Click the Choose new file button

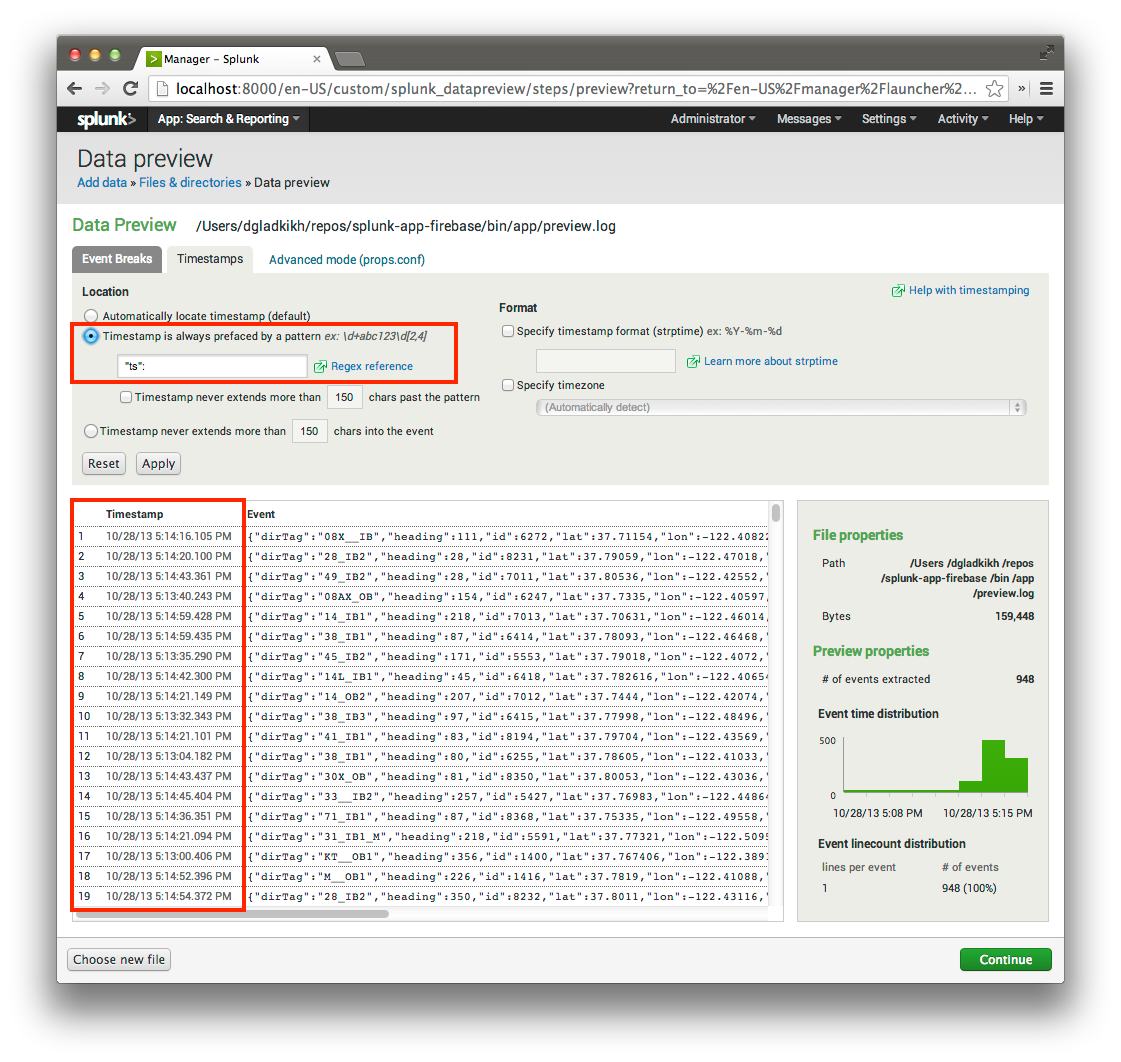(x=119, y=960)
